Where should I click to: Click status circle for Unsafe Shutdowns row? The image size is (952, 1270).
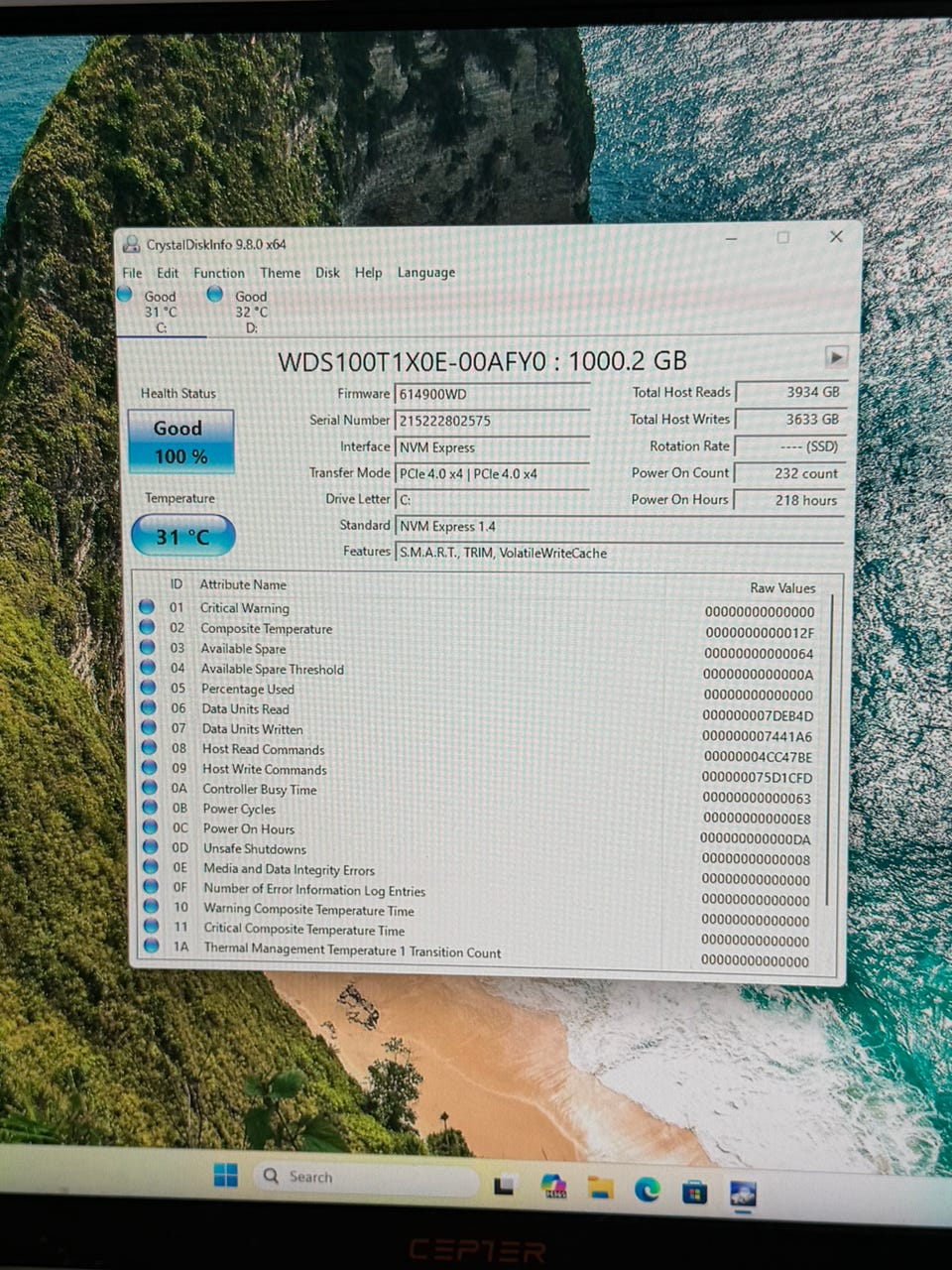coord(151,846)
